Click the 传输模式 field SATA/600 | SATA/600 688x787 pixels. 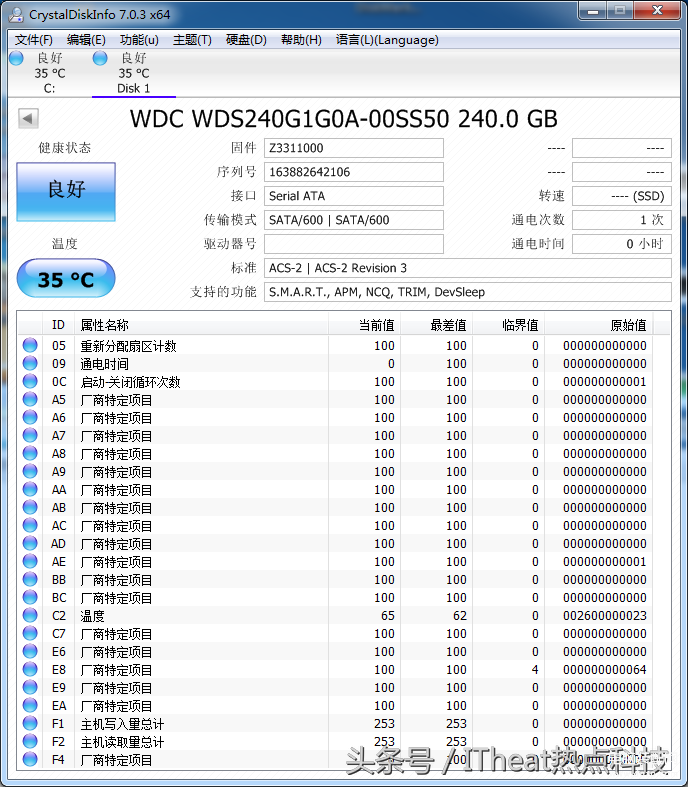(354, 220)
